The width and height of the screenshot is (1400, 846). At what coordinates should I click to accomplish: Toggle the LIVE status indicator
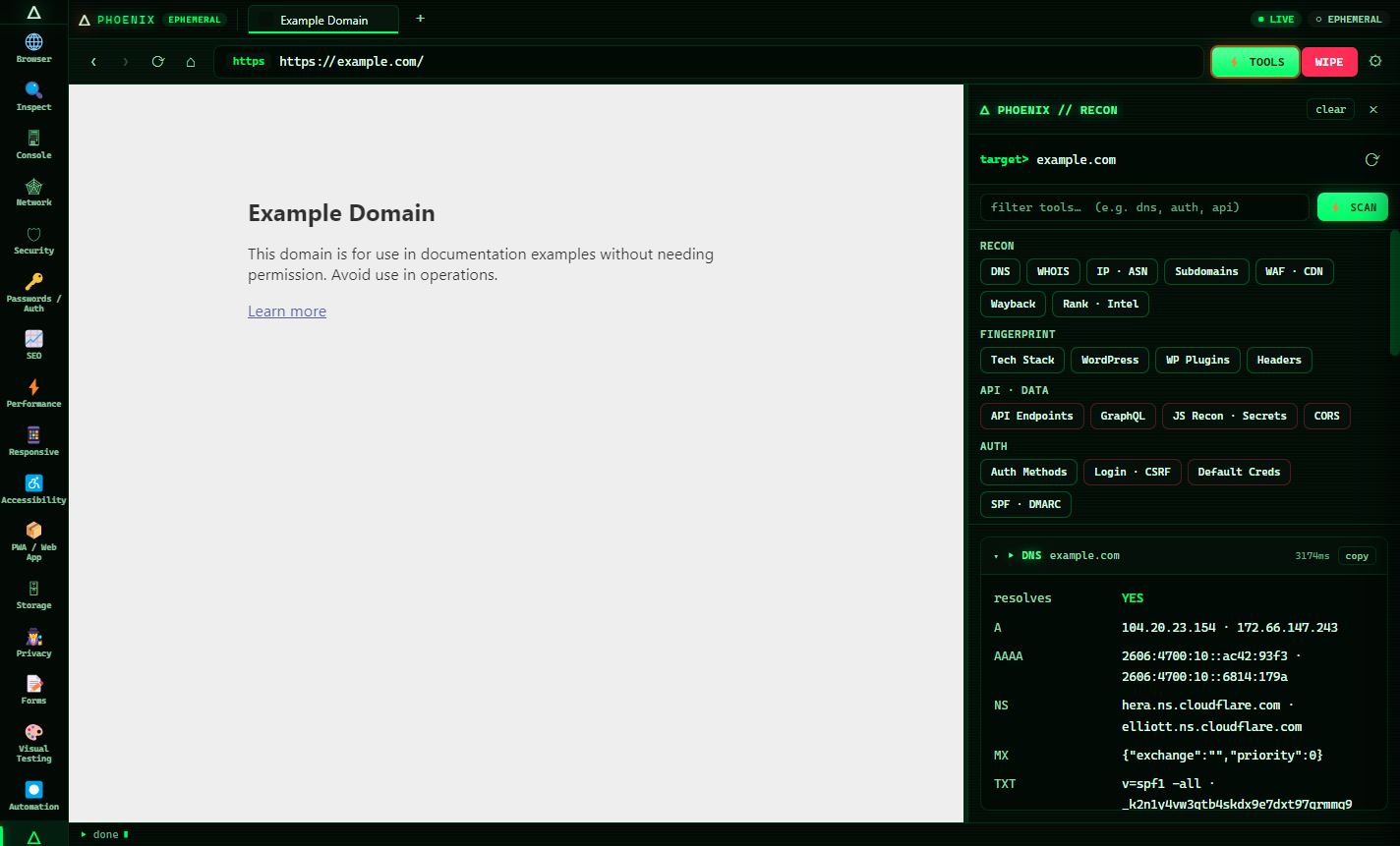tap(1276, 19)
